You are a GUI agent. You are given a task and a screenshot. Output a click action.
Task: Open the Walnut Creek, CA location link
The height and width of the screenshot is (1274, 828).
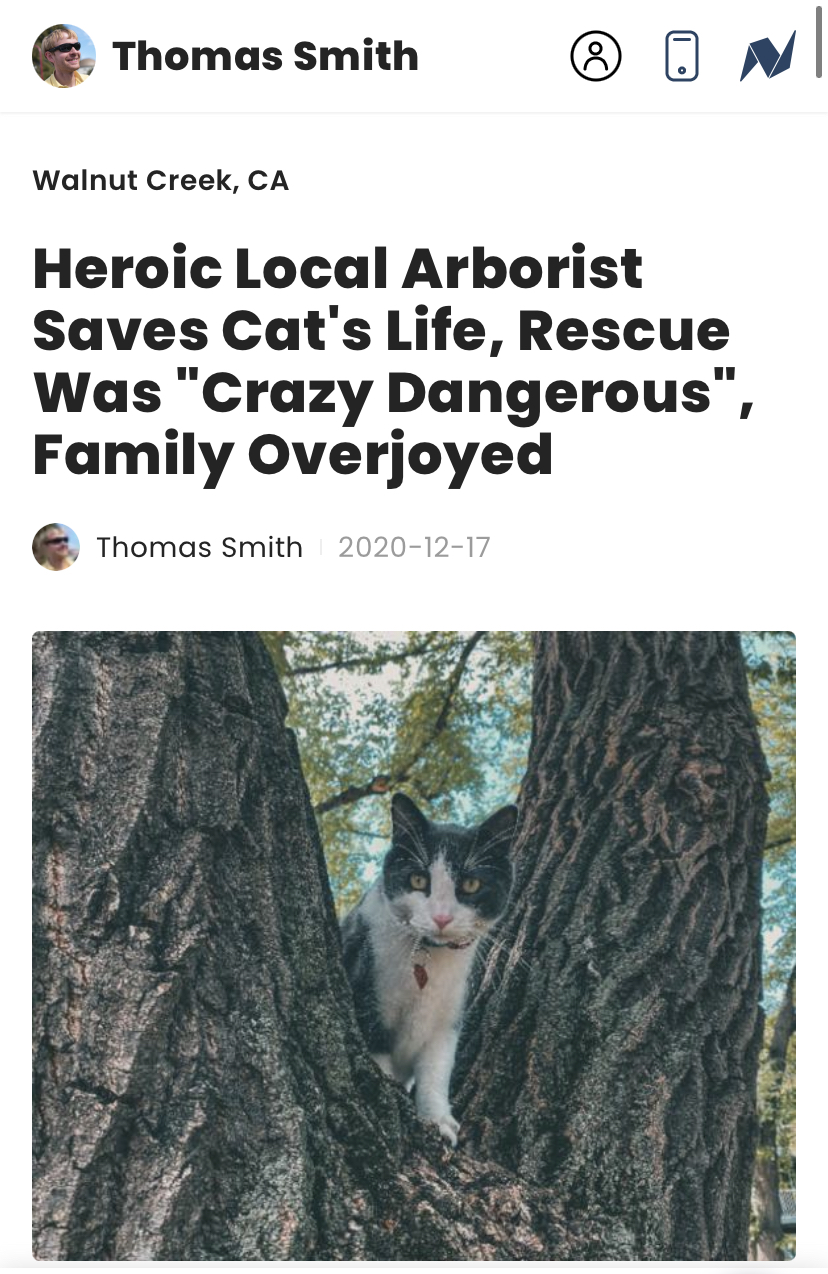click(161, 181)
